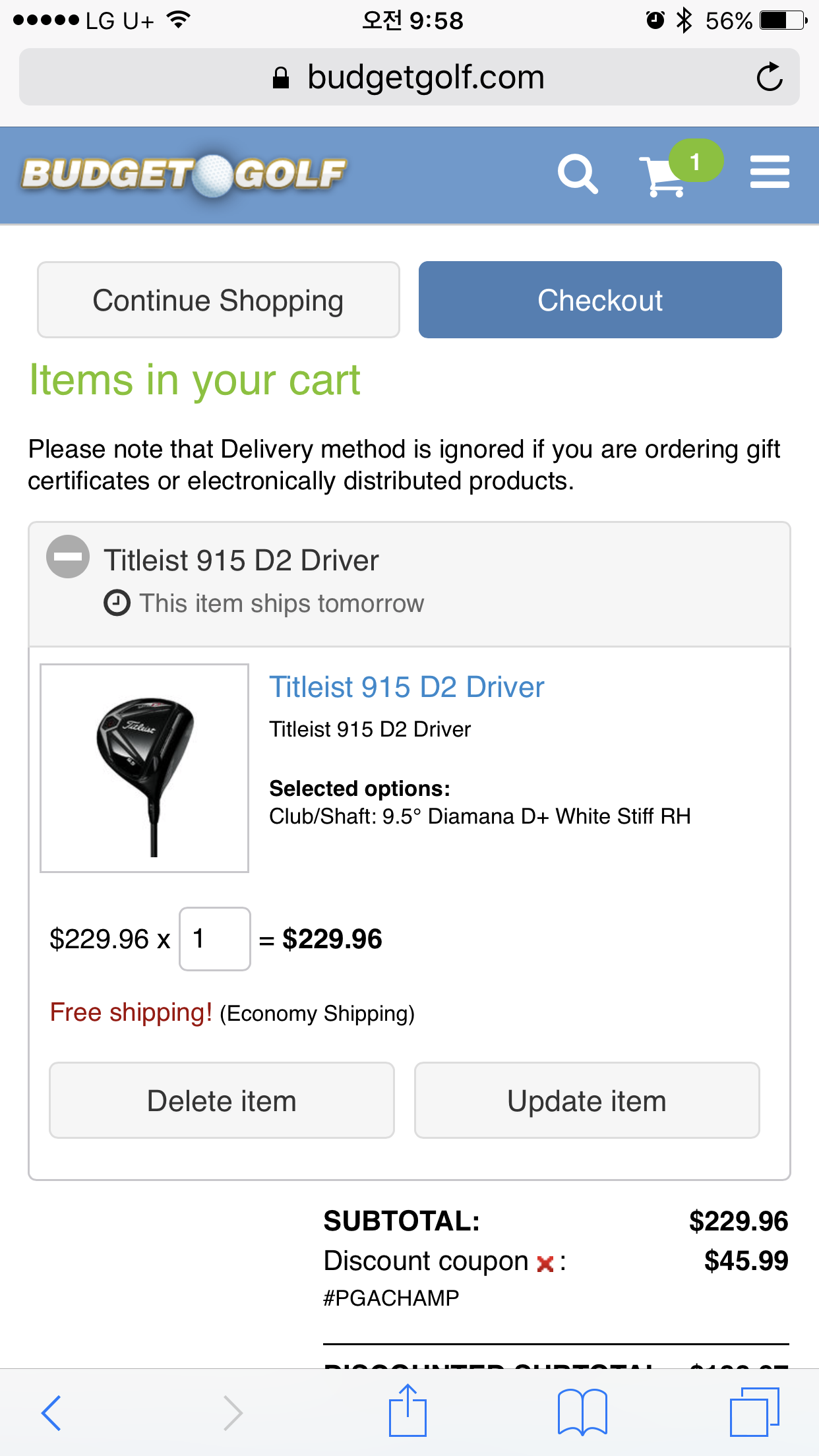Open Safari tabs overview icon
The width and height of the screenshot is (819, 1456).
click(754, 1412)
